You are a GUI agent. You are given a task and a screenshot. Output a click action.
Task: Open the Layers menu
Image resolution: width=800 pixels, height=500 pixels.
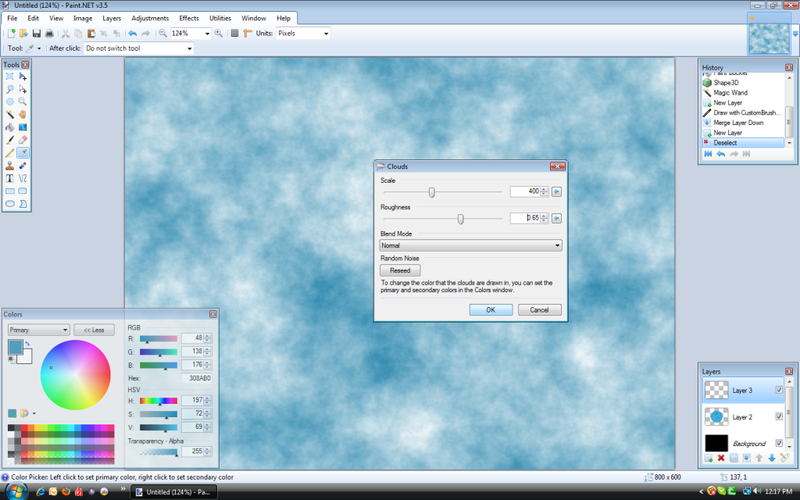tap(112, 18)
